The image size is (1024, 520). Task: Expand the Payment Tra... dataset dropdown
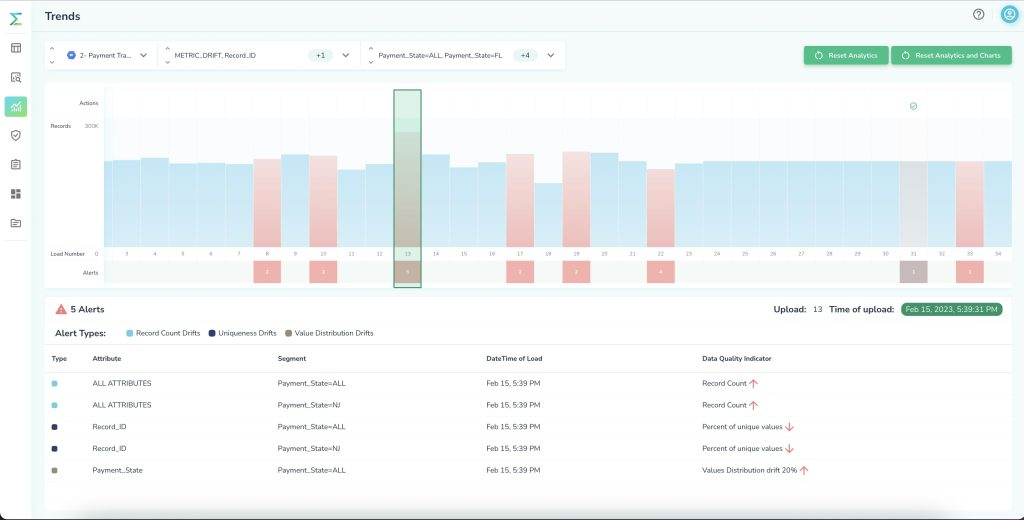[x=143, y=56]
